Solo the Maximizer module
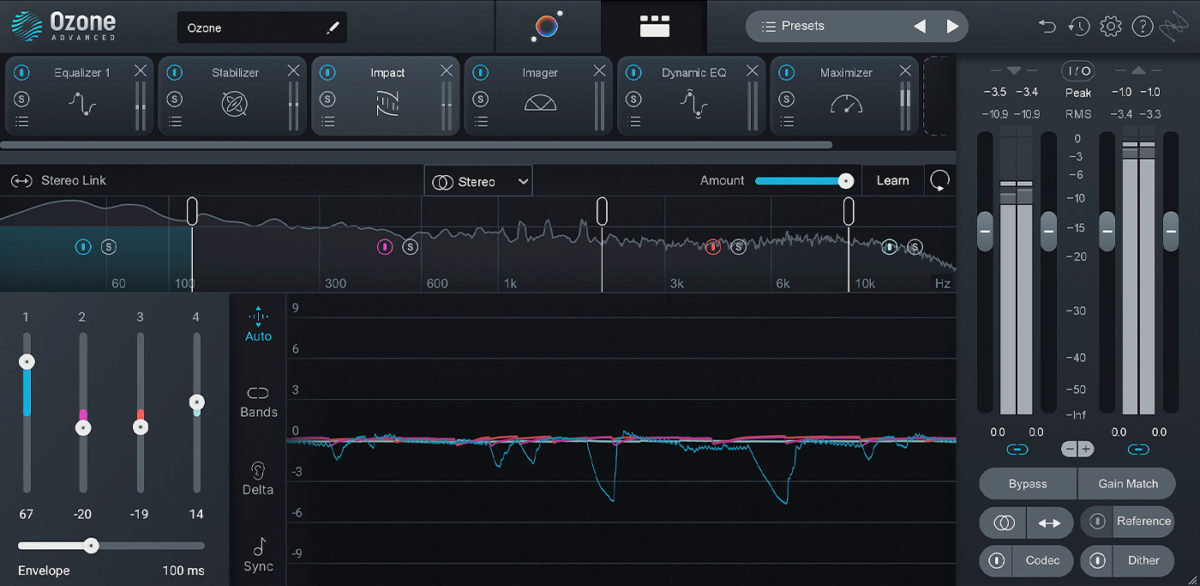 click(786, 99)
